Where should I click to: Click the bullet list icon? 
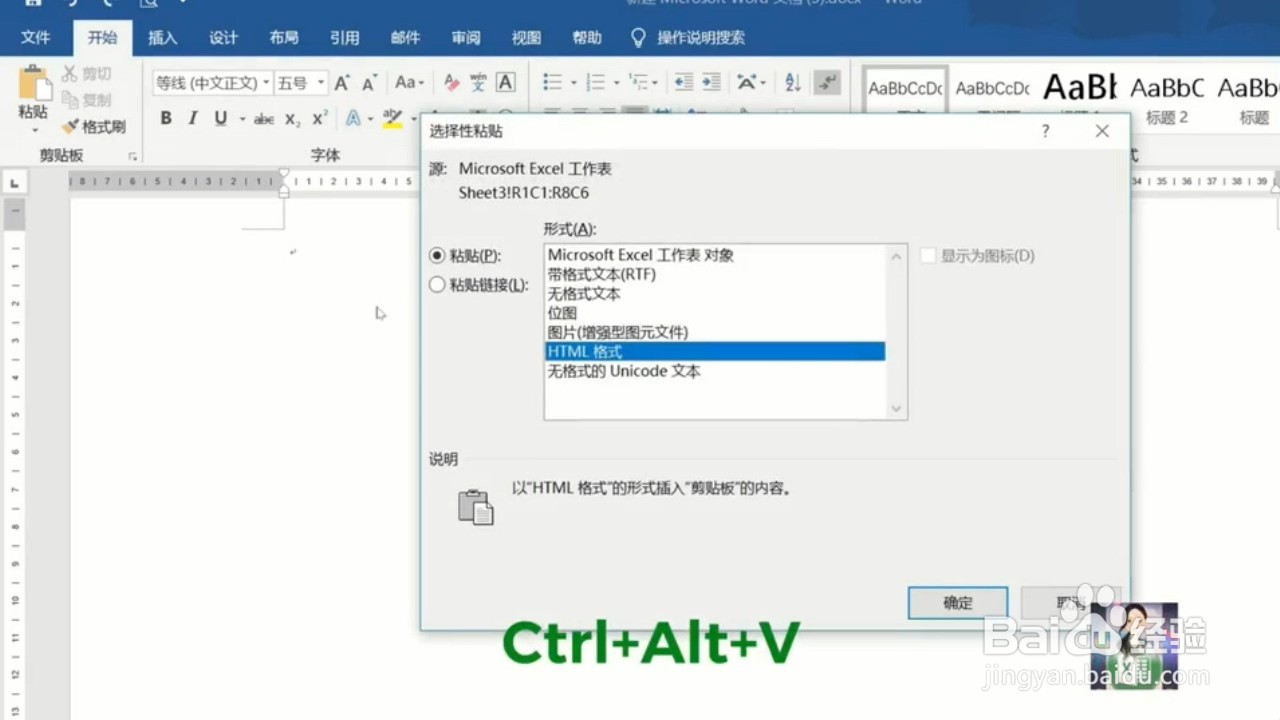coord(551,83)
